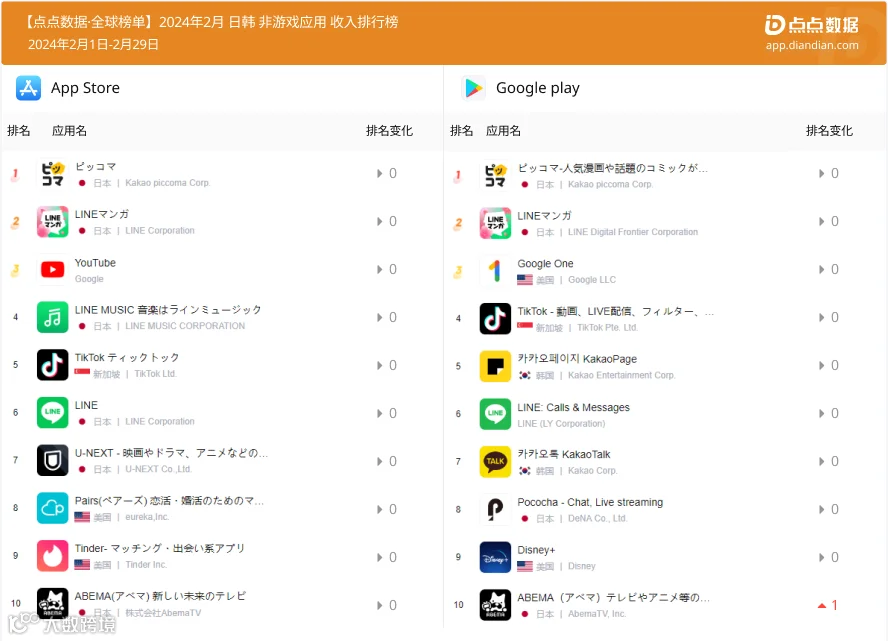Open the ABEMA icon in Google Play list
The height and width of the screenshot is (641, 888).
495,605
